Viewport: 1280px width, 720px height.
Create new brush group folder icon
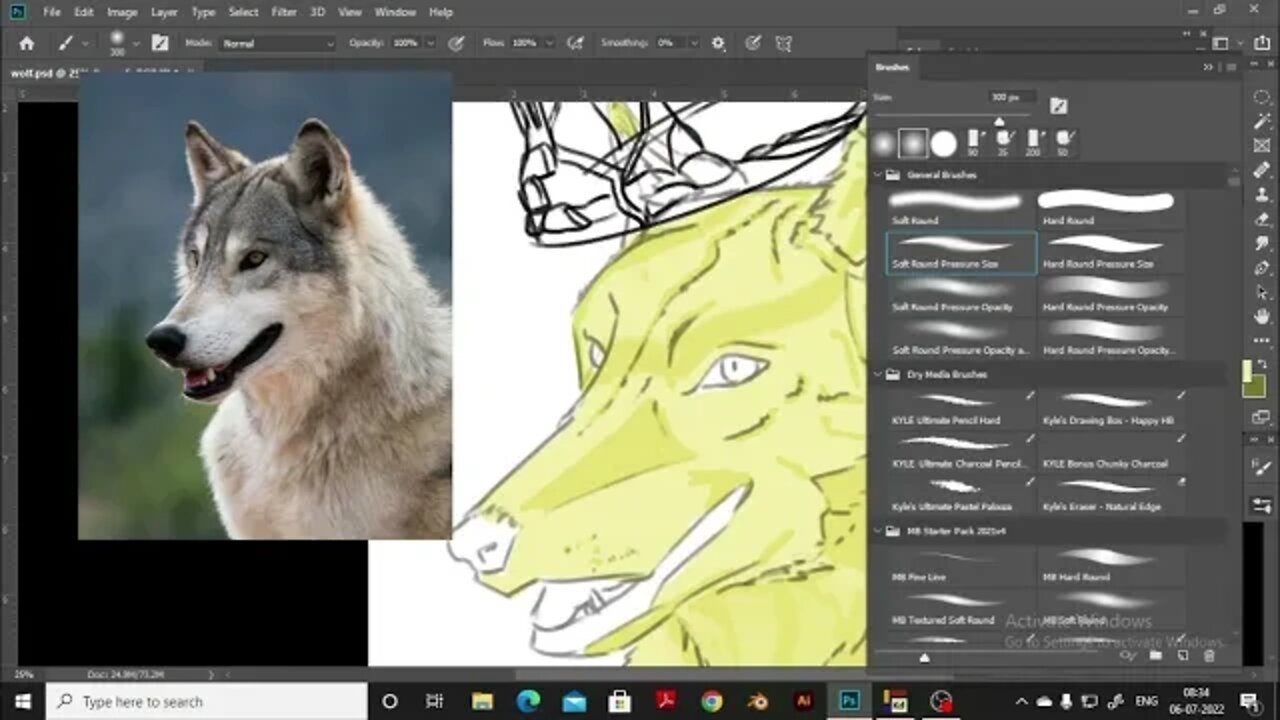click(1156, 656)
